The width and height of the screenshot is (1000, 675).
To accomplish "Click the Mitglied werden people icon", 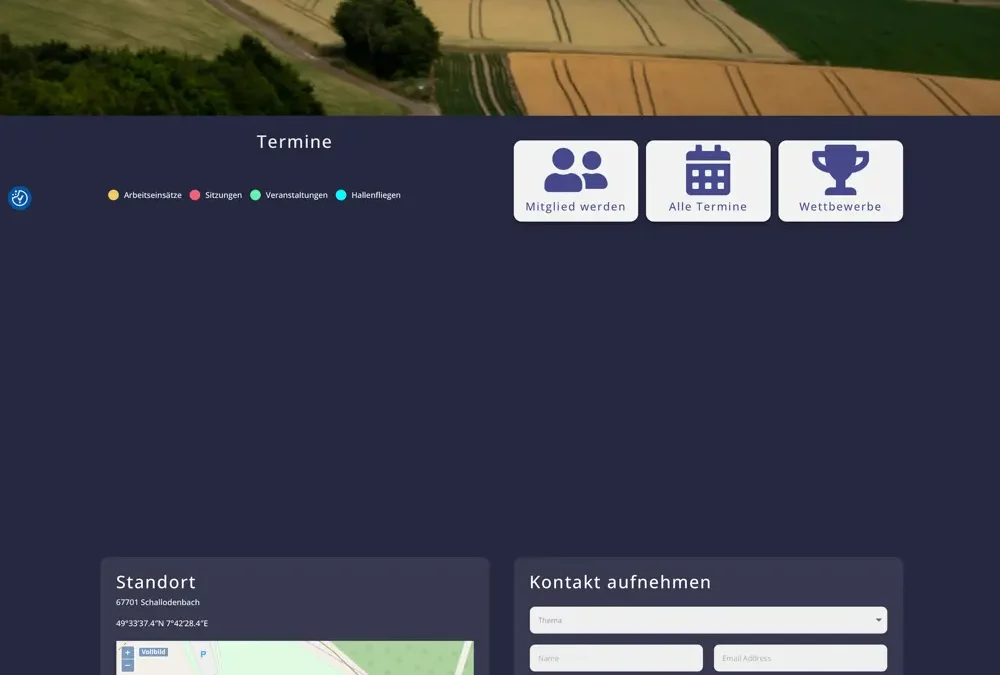I will [576, 170].
